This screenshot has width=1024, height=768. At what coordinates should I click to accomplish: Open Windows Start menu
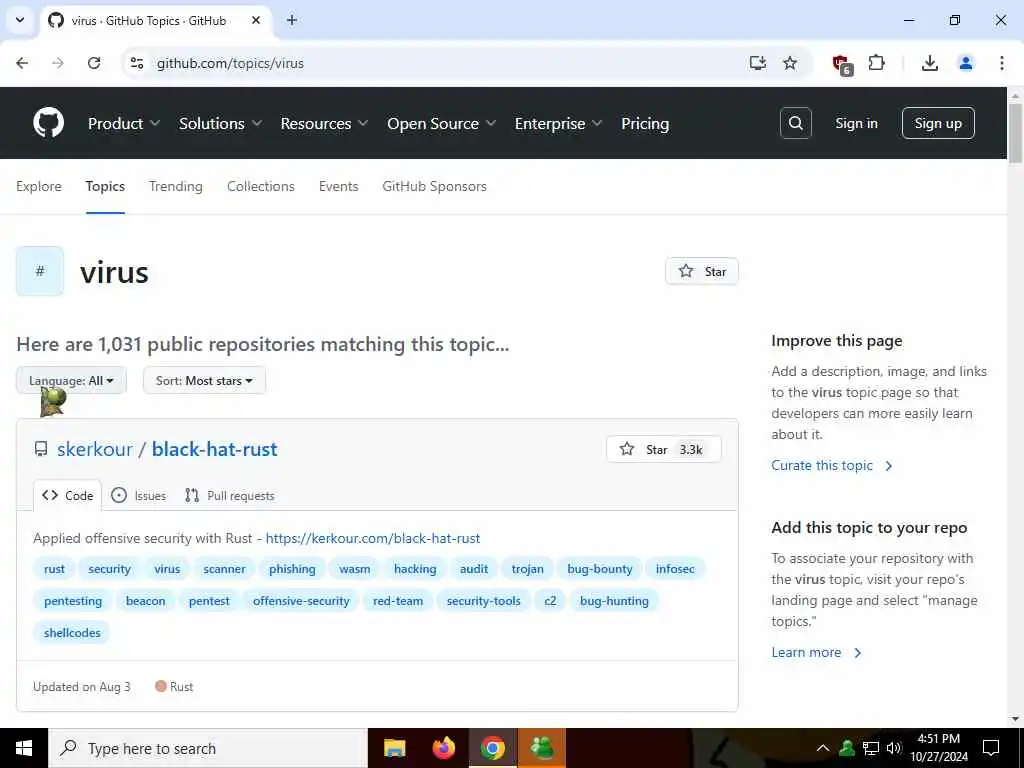[x=24, y=748]
